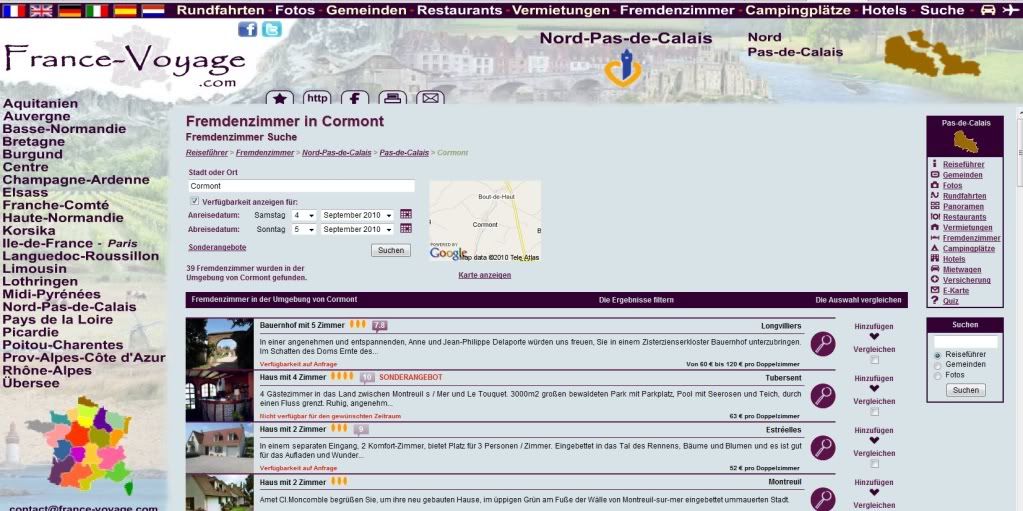Open magnifier details for Tubersent listing
Image resolution: width=1023 pixels, height=511 pixels.
pos(823,396)
